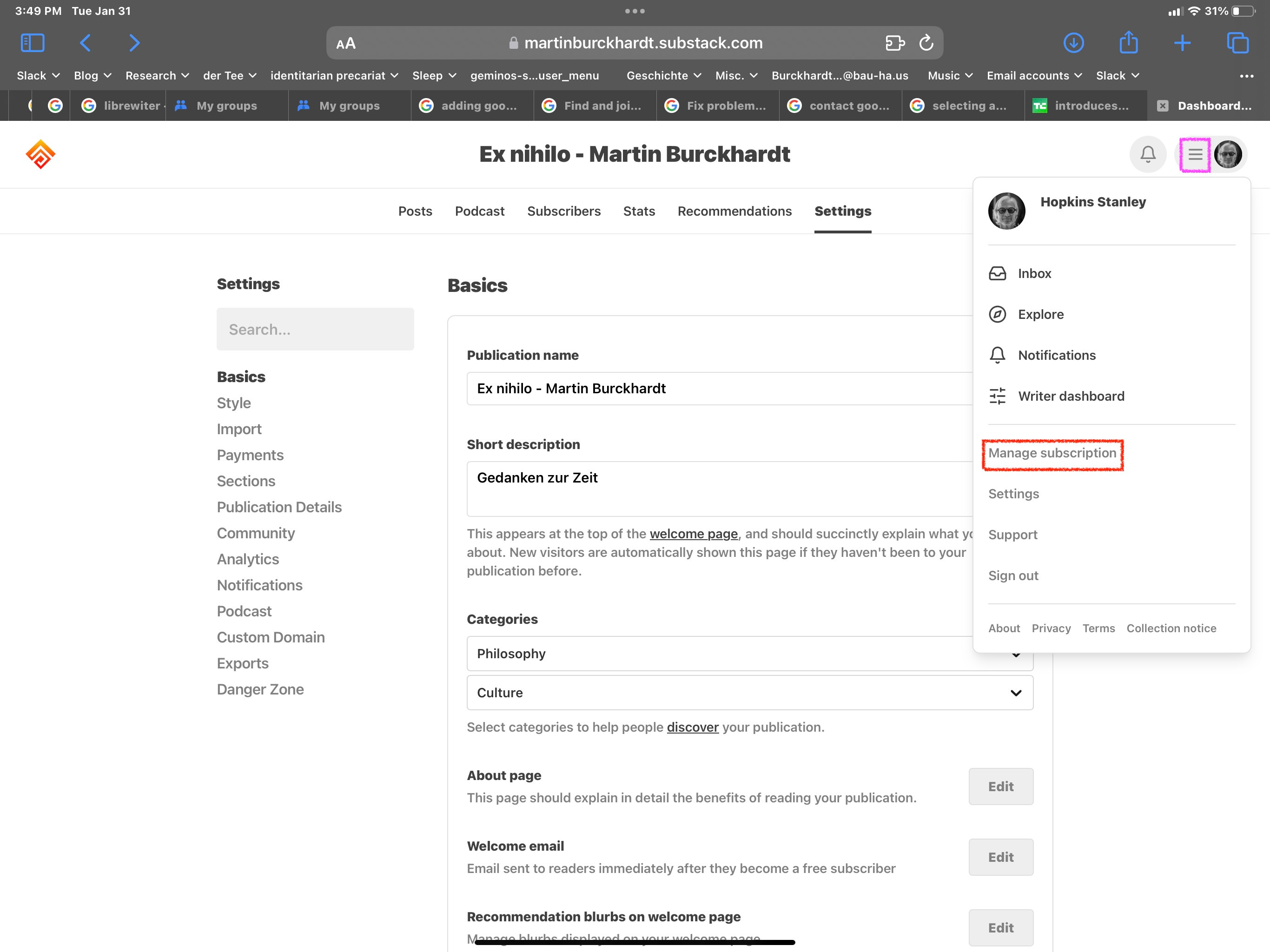Open the bookmarks bar overflow ellipsis

tap(1246, 76)
